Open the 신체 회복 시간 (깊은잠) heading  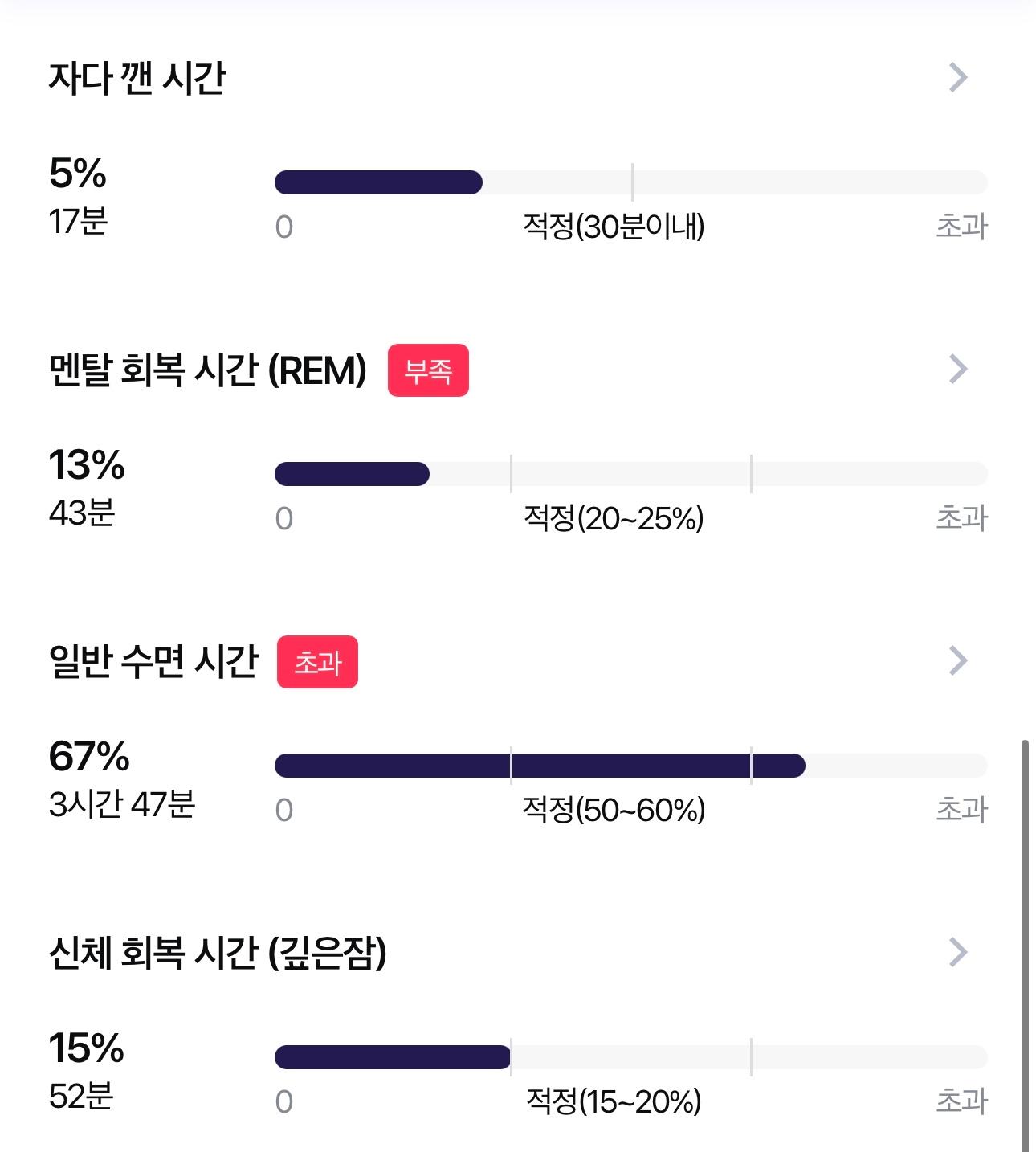218,954
